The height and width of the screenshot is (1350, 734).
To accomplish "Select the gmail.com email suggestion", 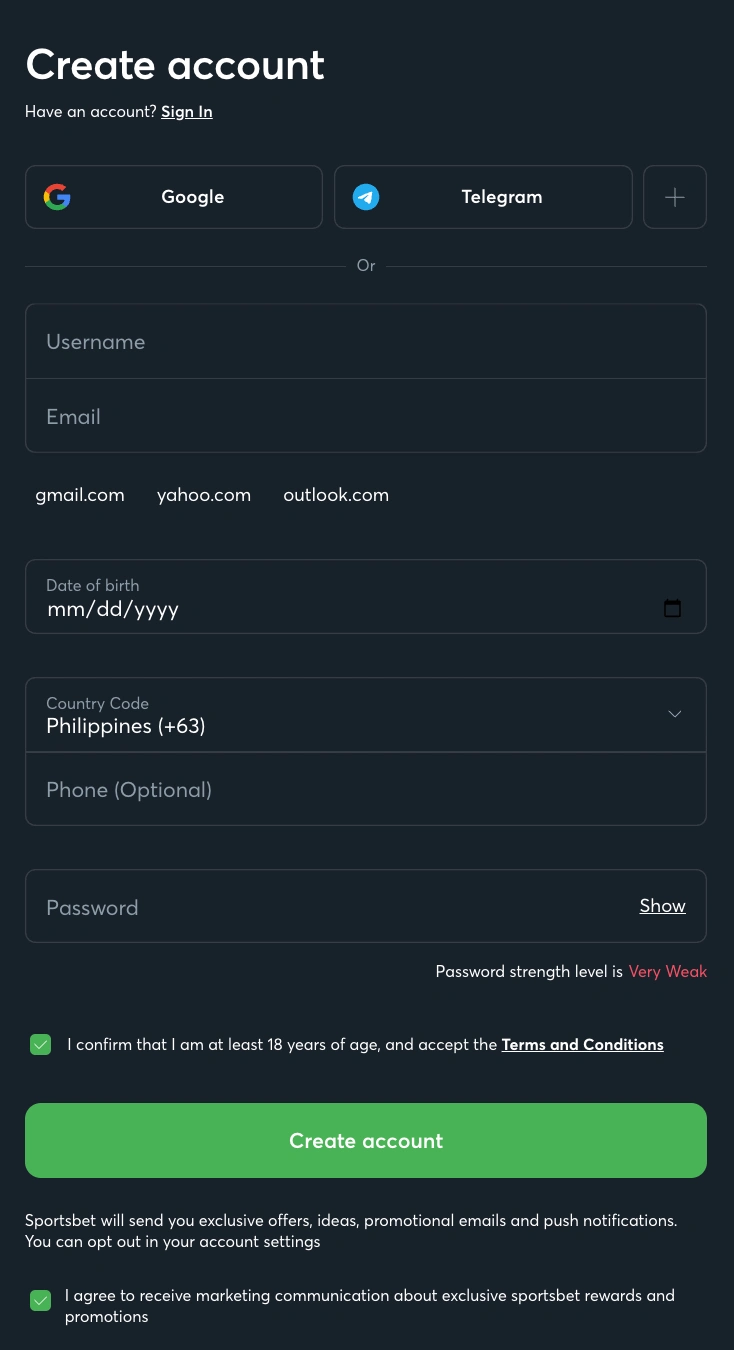I will tap(80, 495).
